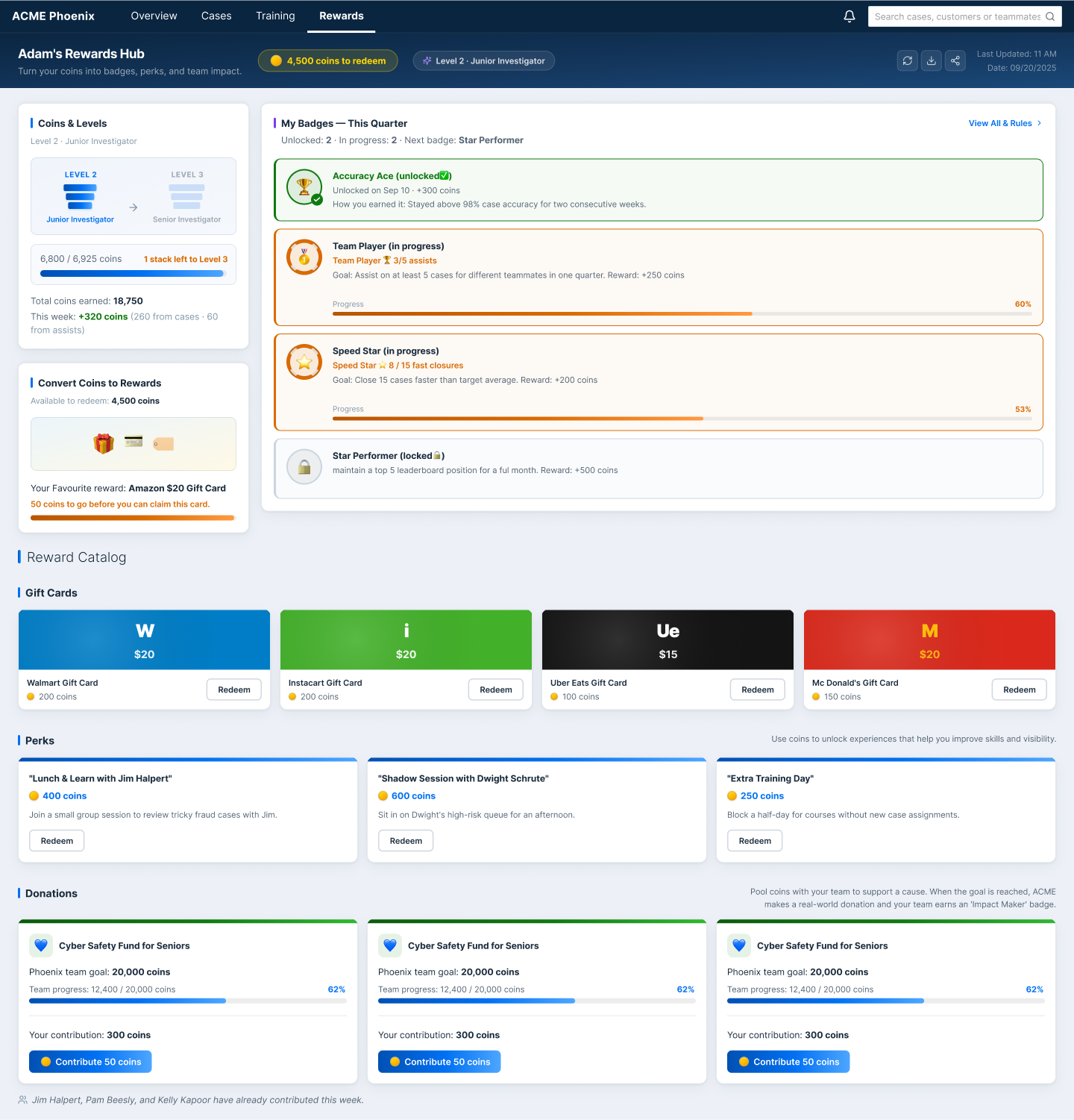Screen dimensions: 1074x1120
Task: Click the "+320 coins" weekly earnings text
Action: tap(103, 316)
